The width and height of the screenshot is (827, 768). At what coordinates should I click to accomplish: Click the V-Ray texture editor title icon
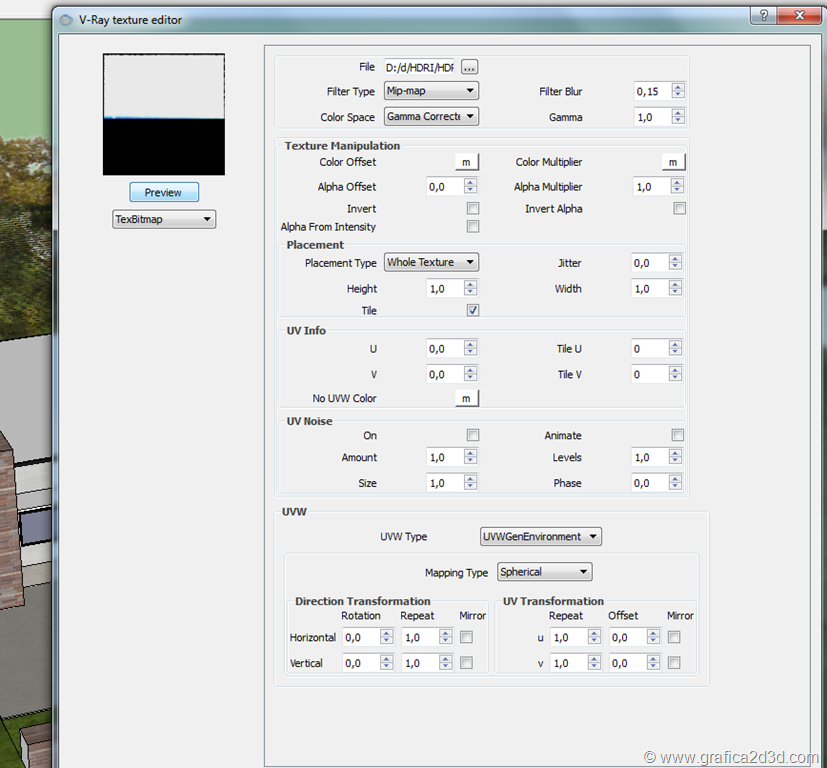66,19
